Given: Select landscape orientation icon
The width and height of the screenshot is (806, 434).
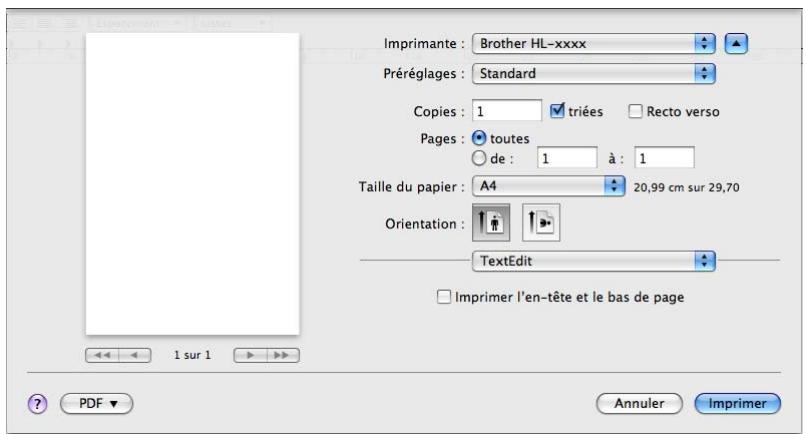Looking at the screenshot, I should [x=541, y=223].
